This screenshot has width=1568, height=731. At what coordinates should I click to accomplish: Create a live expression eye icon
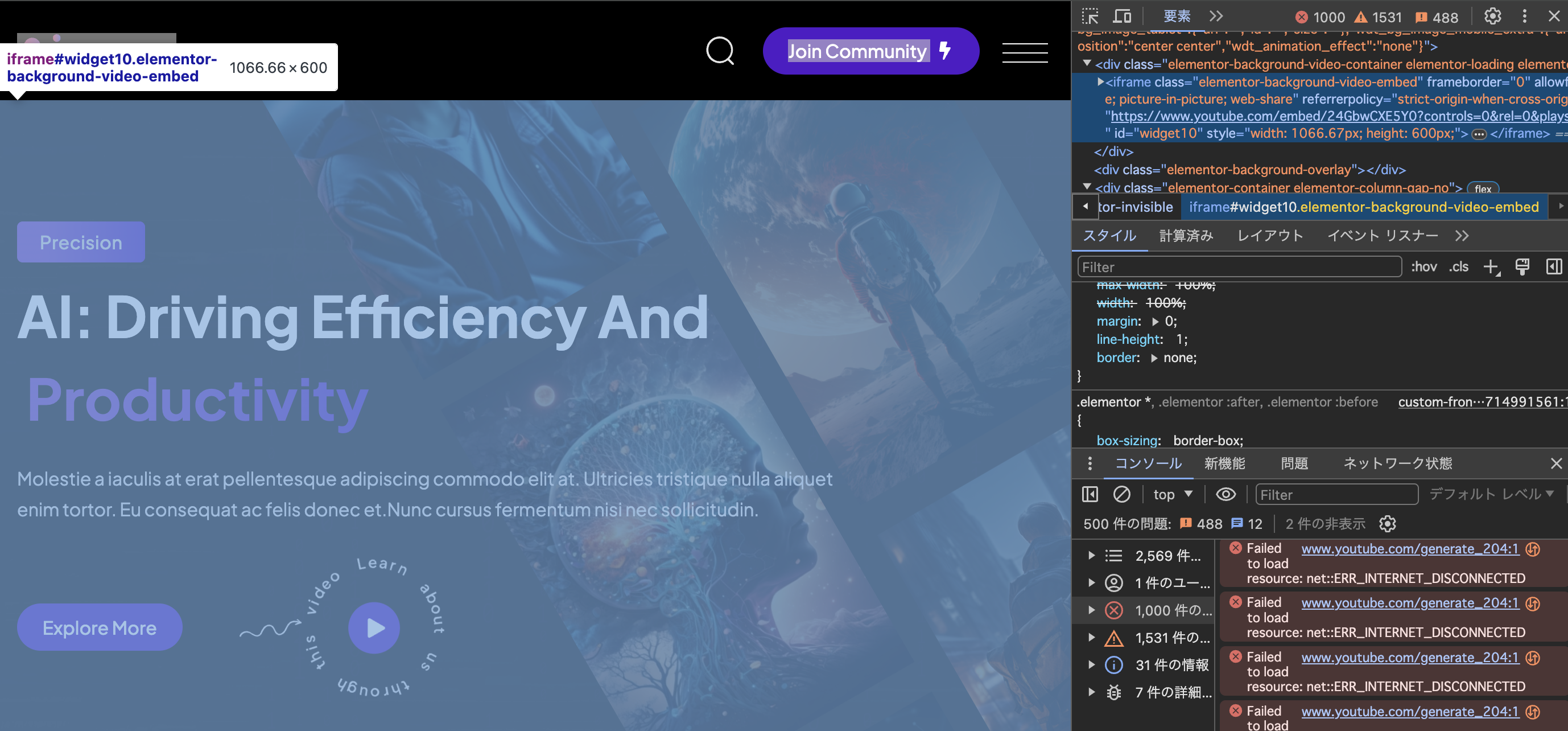[1225, 495]
